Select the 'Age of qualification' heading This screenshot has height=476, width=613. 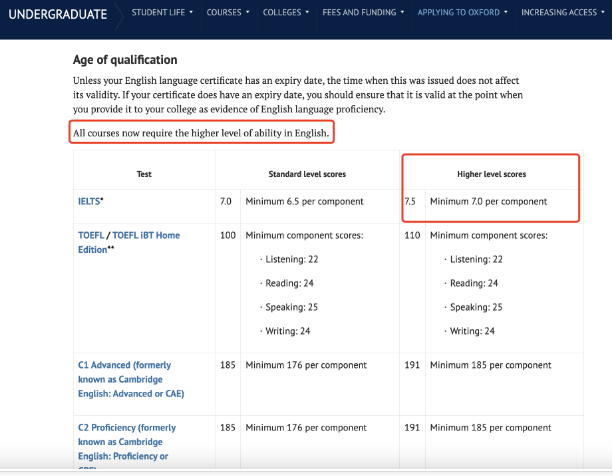(x=125, y=60)
